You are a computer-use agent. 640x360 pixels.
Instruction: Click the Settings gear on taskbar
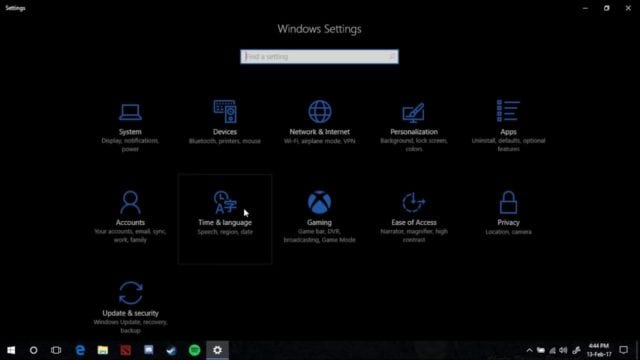tap(217, 350)
